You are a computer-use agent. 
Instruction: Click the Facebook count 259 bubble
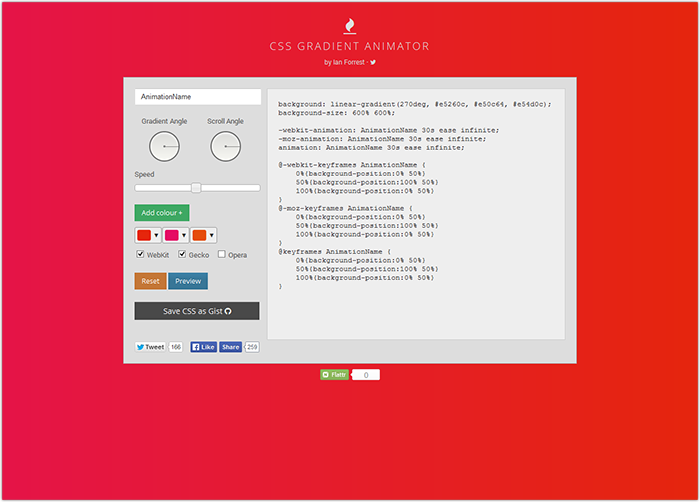click(252, 347)
